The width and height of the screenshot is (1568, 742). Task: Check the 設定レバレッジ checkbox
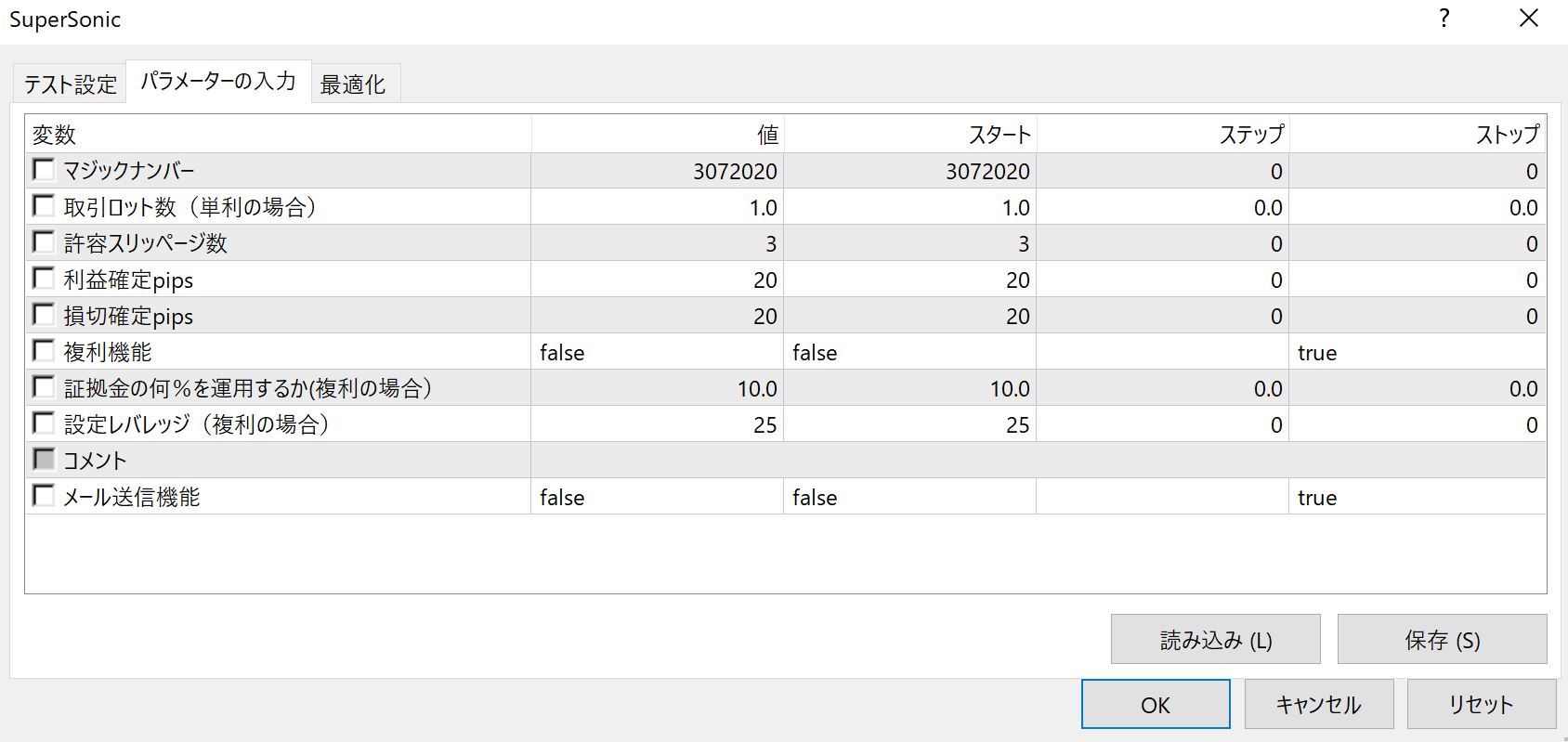[x=44, y=423]
